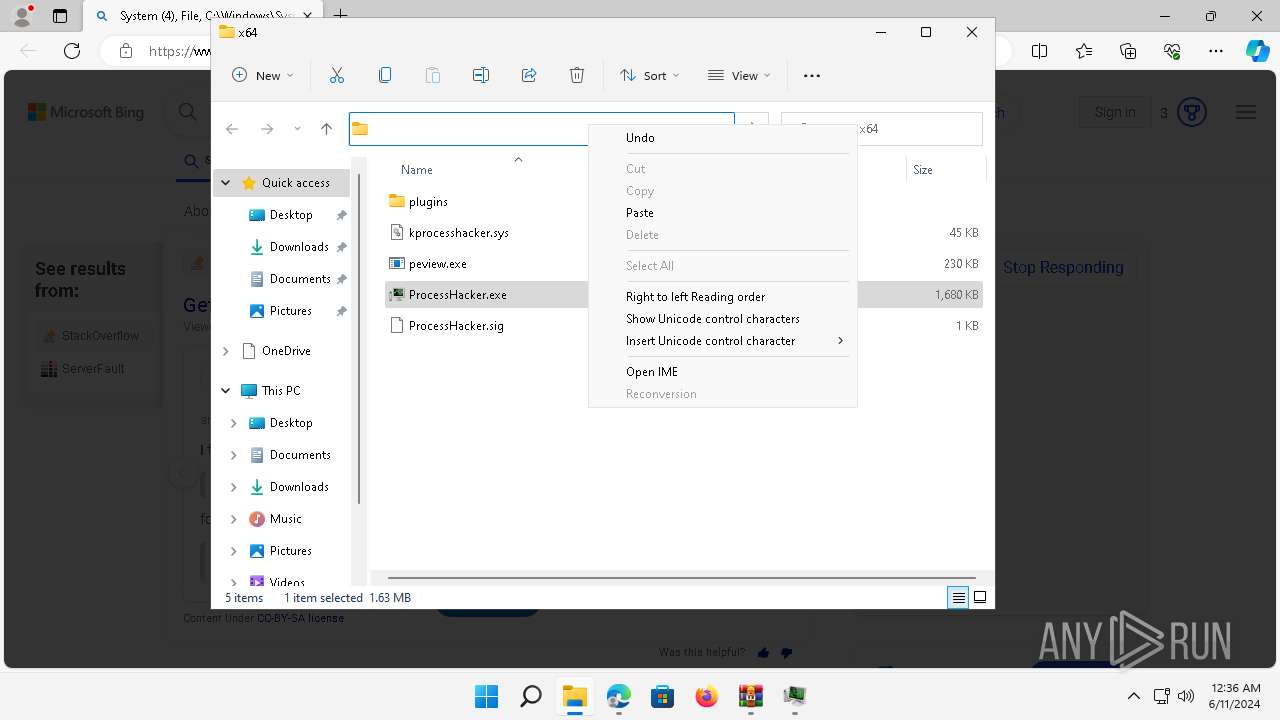This screenshot has height=720, width=1280.
Task: Open Windows Start button
Action: (487, 696)
